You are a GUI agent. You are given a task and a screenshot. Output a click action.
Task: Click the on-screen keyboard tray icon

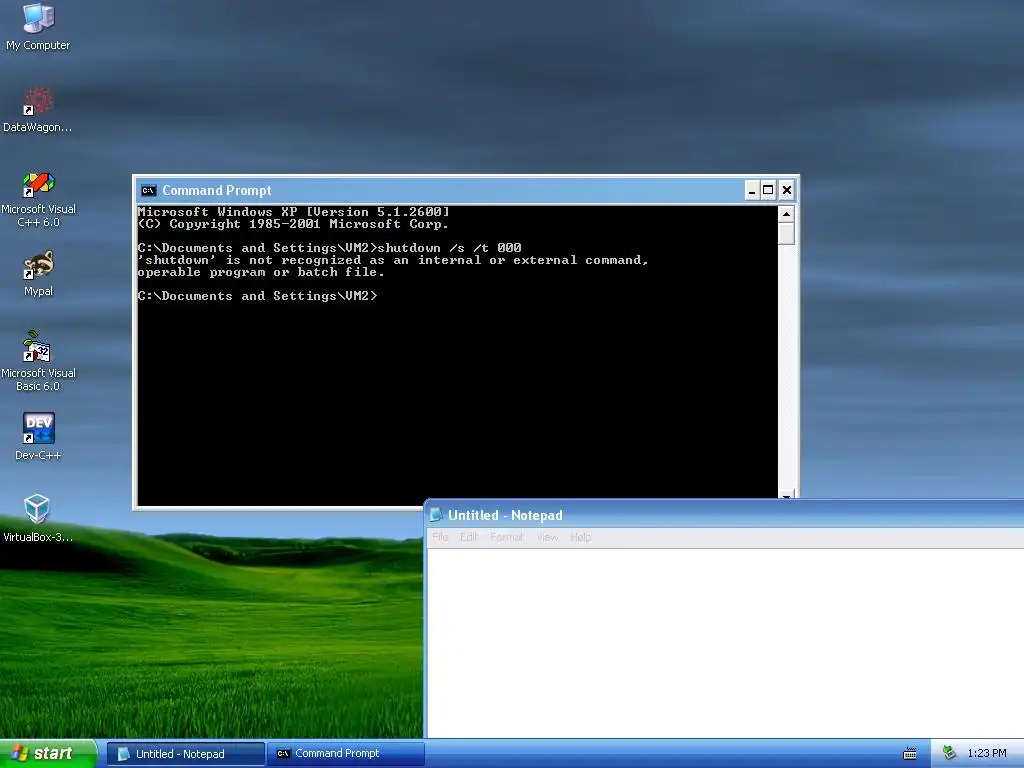pos(910,754)
